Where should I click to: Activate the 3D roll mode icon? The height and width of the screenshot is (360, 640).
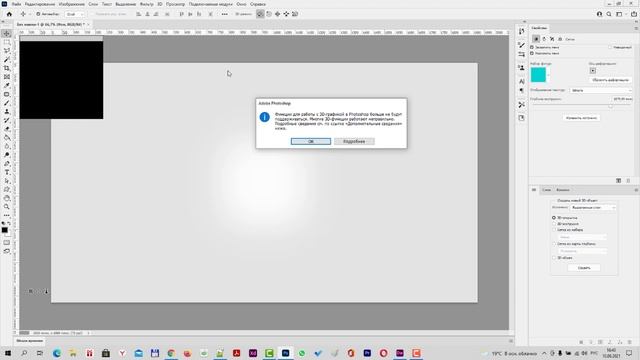(269, 14)
